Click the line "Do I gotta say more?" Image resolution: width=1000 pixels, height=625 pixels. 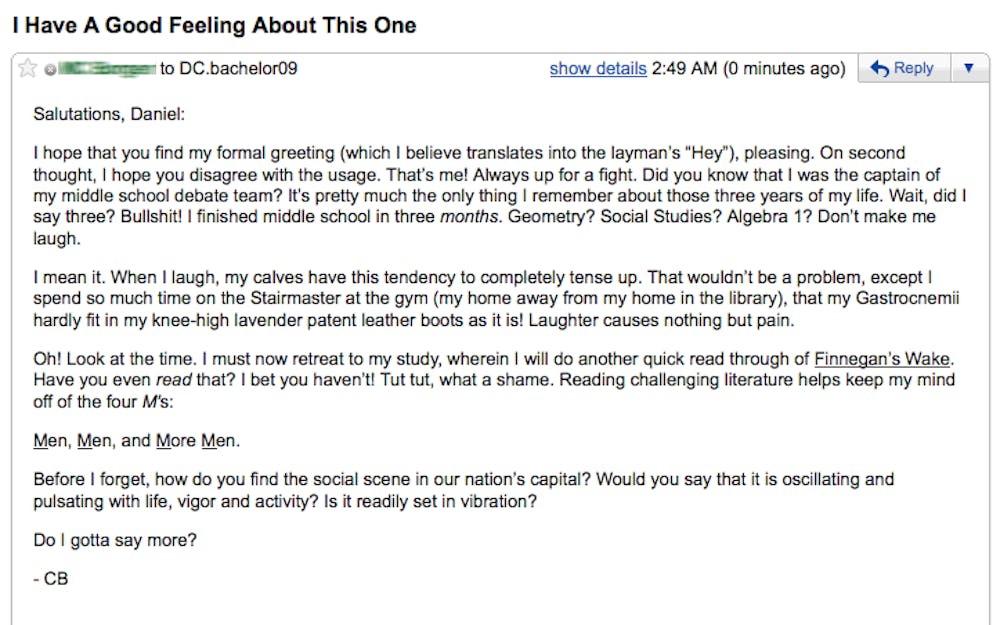[x=115, y=541]
